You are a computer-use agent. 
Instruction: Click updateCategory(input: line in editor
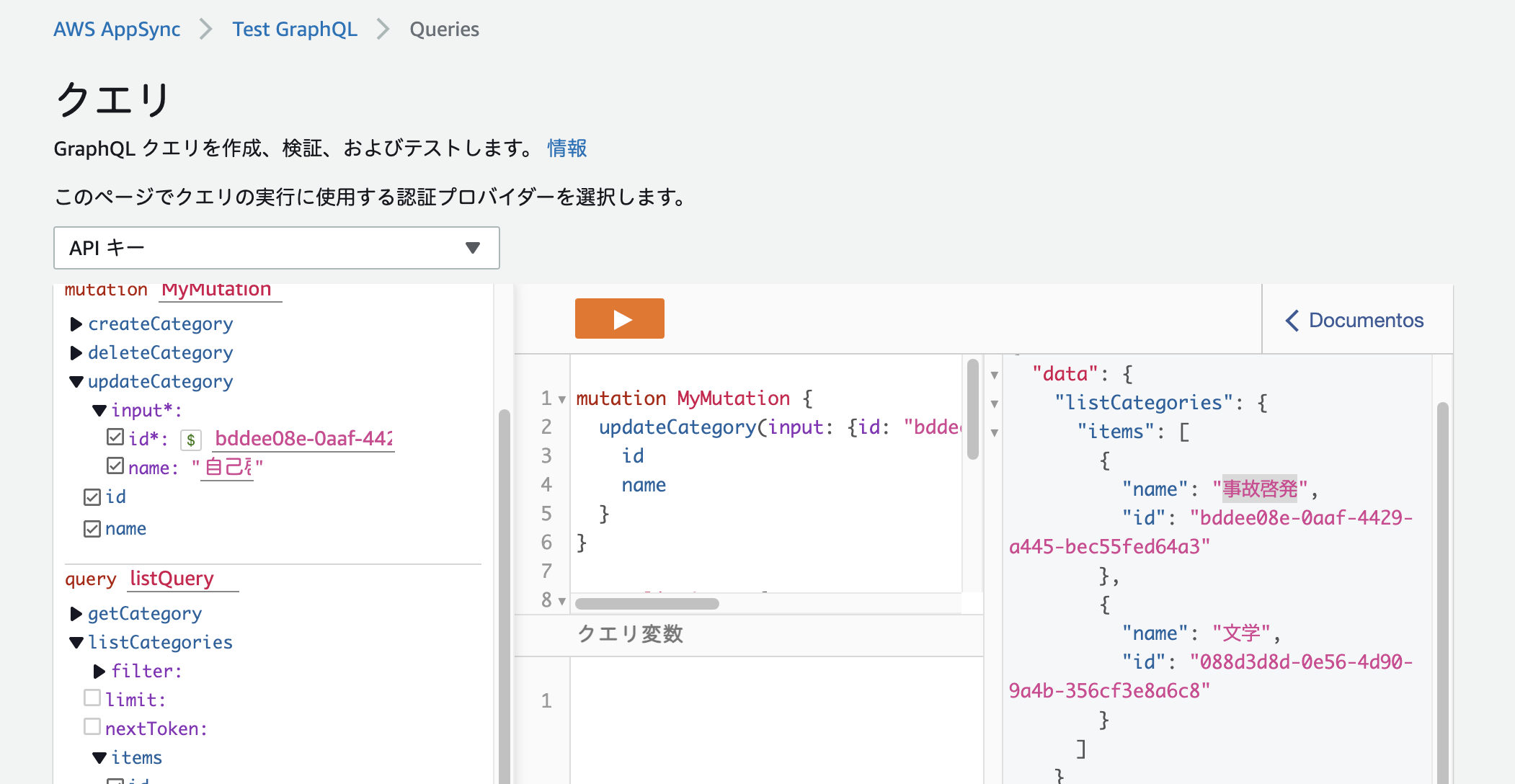[768, 427]
